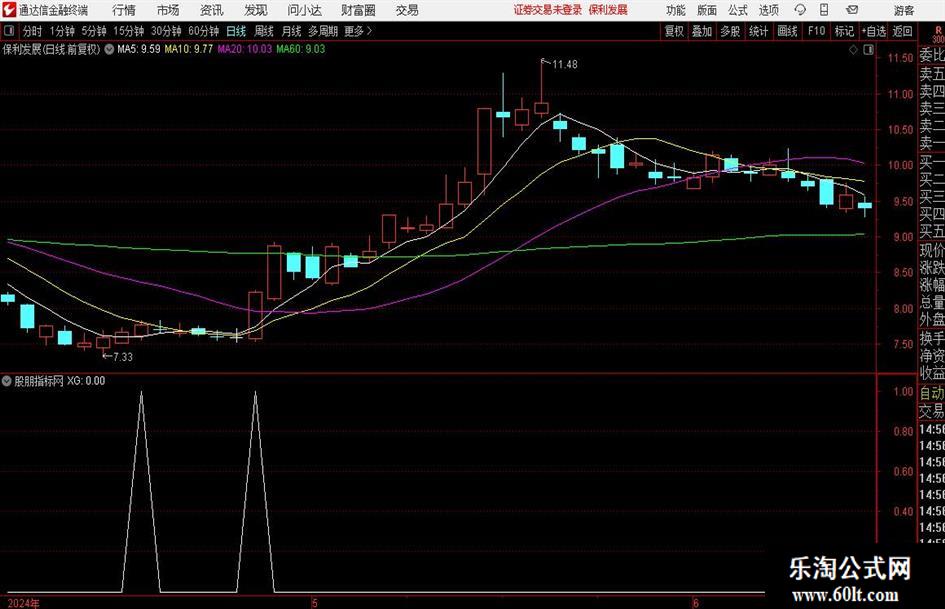Click the 证券交易未登录 login link
The image size is (945, 609).
coord(548,10)
